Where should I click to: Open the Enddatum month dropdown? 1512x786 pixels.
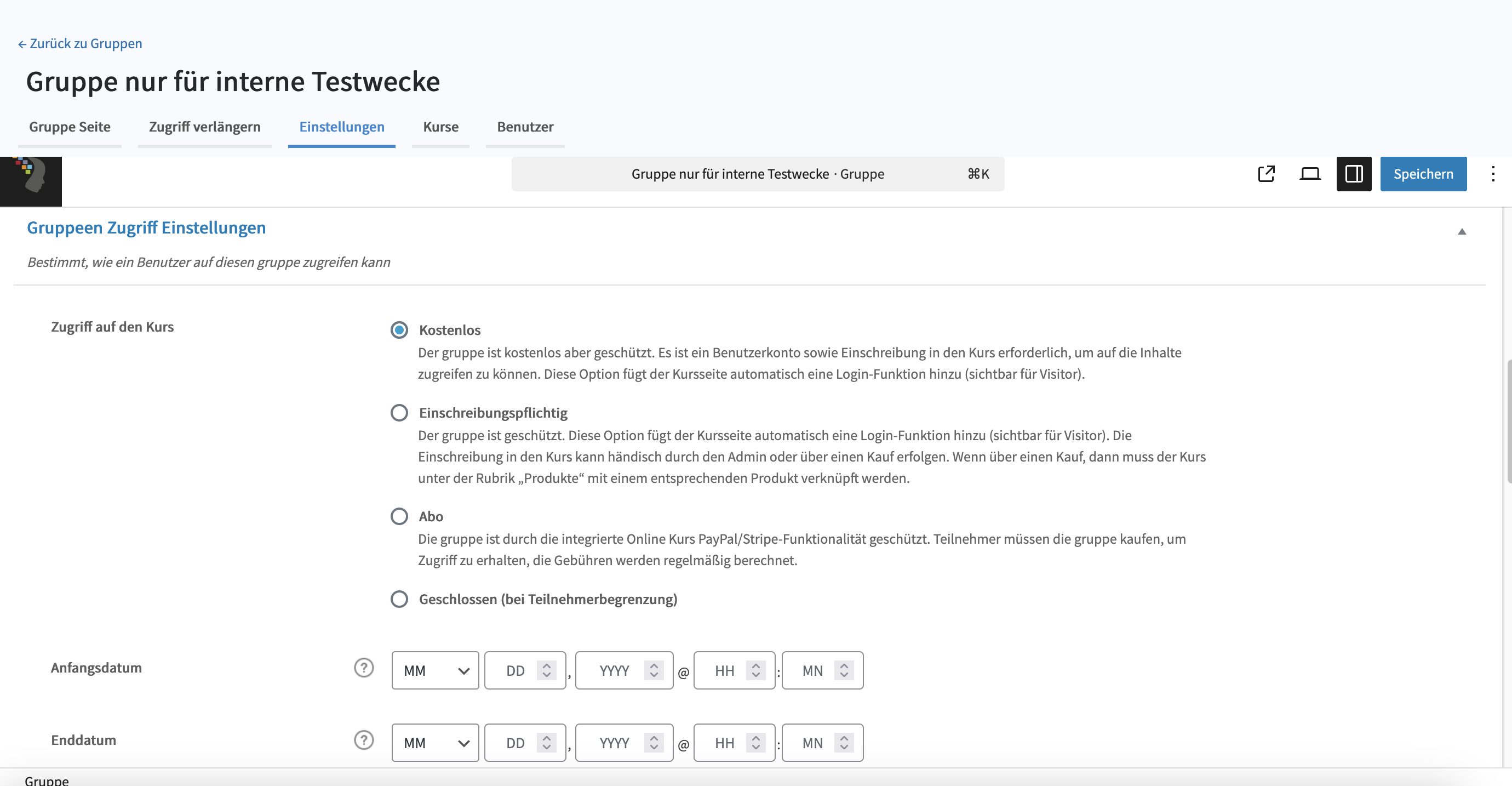pyautogui.click(x=435, y=743)
